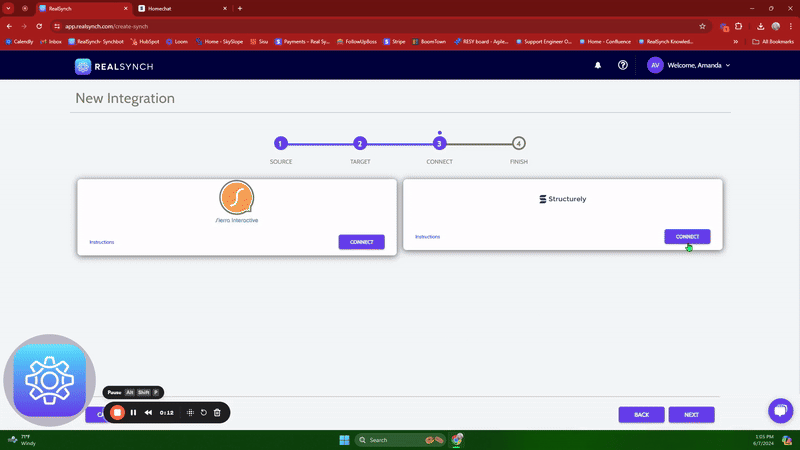Click the Sierra Interactive logo

click(237, 202)
